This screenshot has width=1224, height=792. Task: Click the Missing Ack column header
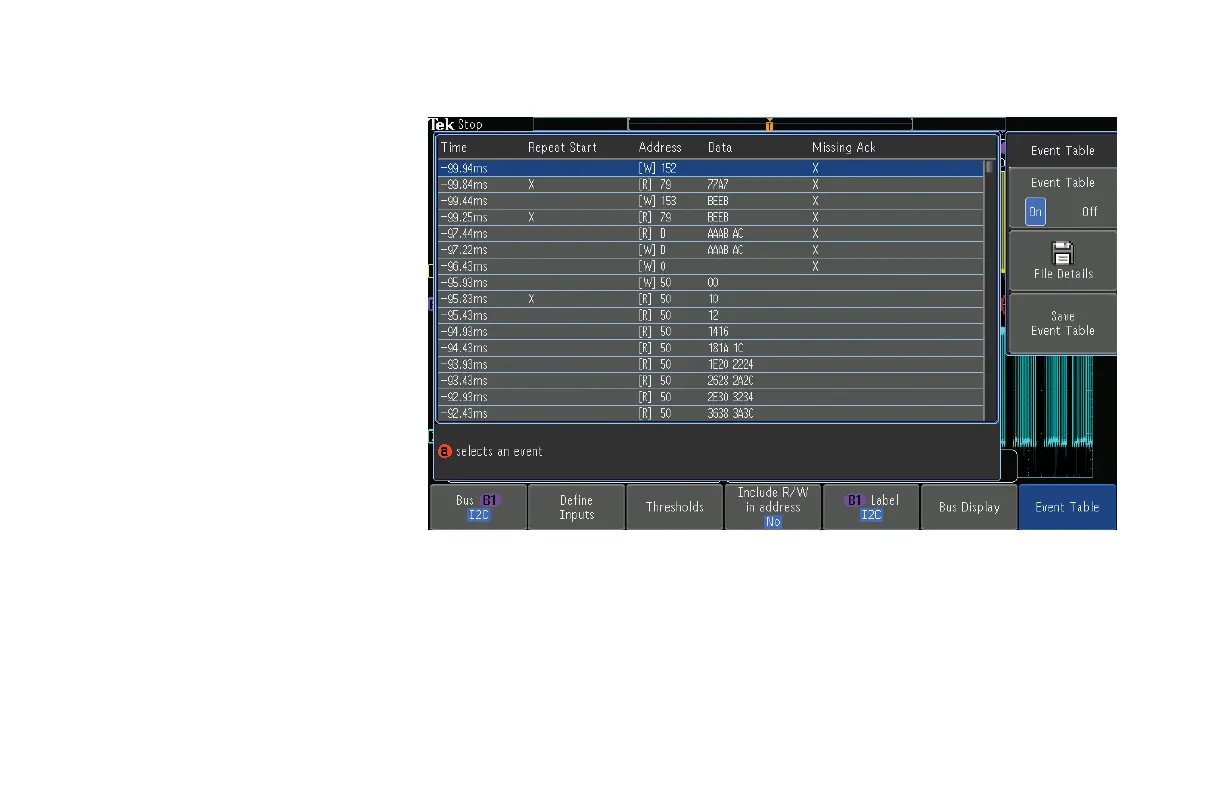pyautogui.click(x=843, y=147)
